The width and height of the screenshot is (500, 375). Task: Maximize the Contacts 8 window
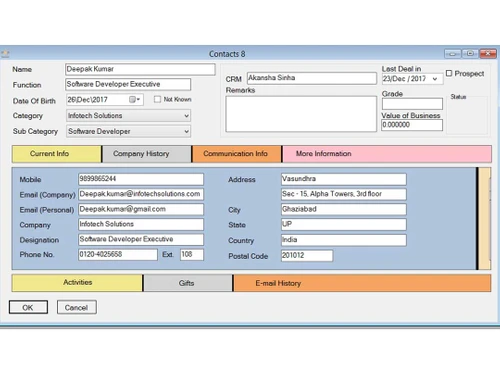[470, 53]
